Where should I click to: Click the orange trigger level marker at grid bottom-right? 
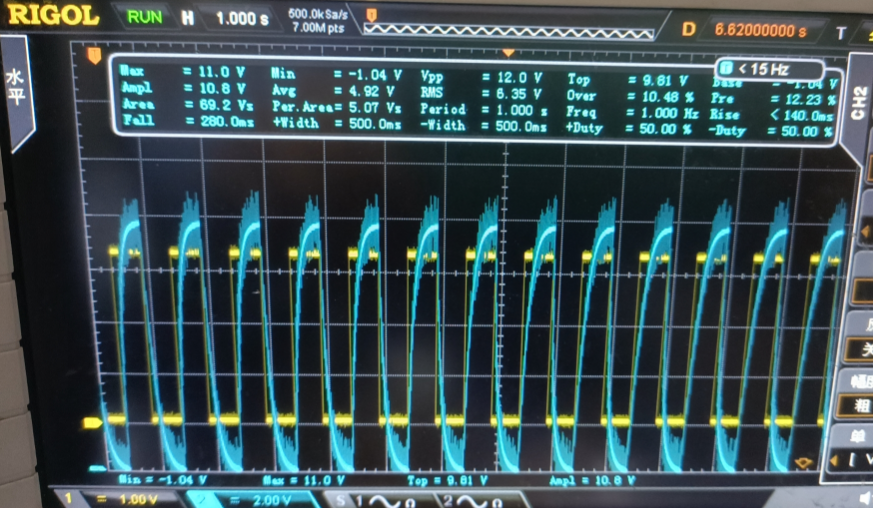[803, 462]
